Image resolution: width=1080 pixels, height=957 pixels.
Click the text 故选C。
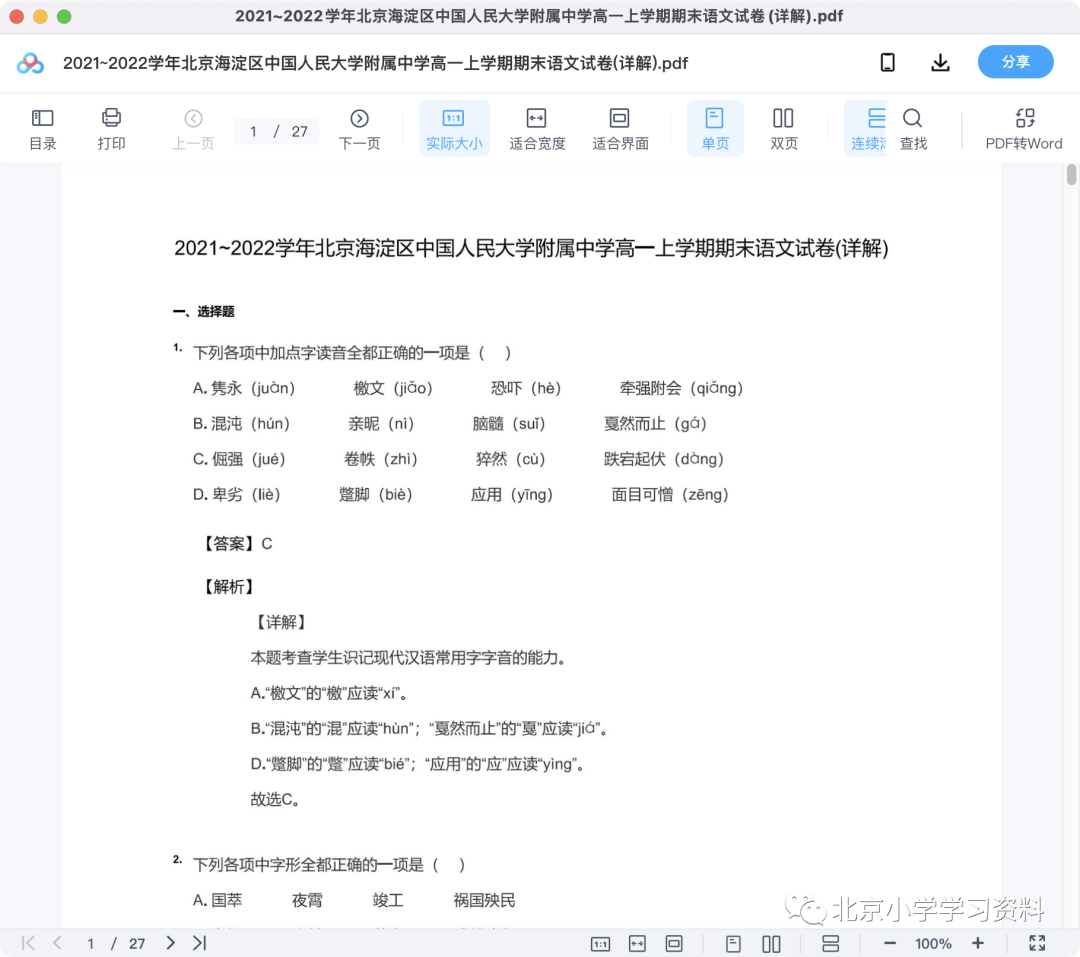pyautogui.click(x=275, y=799)
